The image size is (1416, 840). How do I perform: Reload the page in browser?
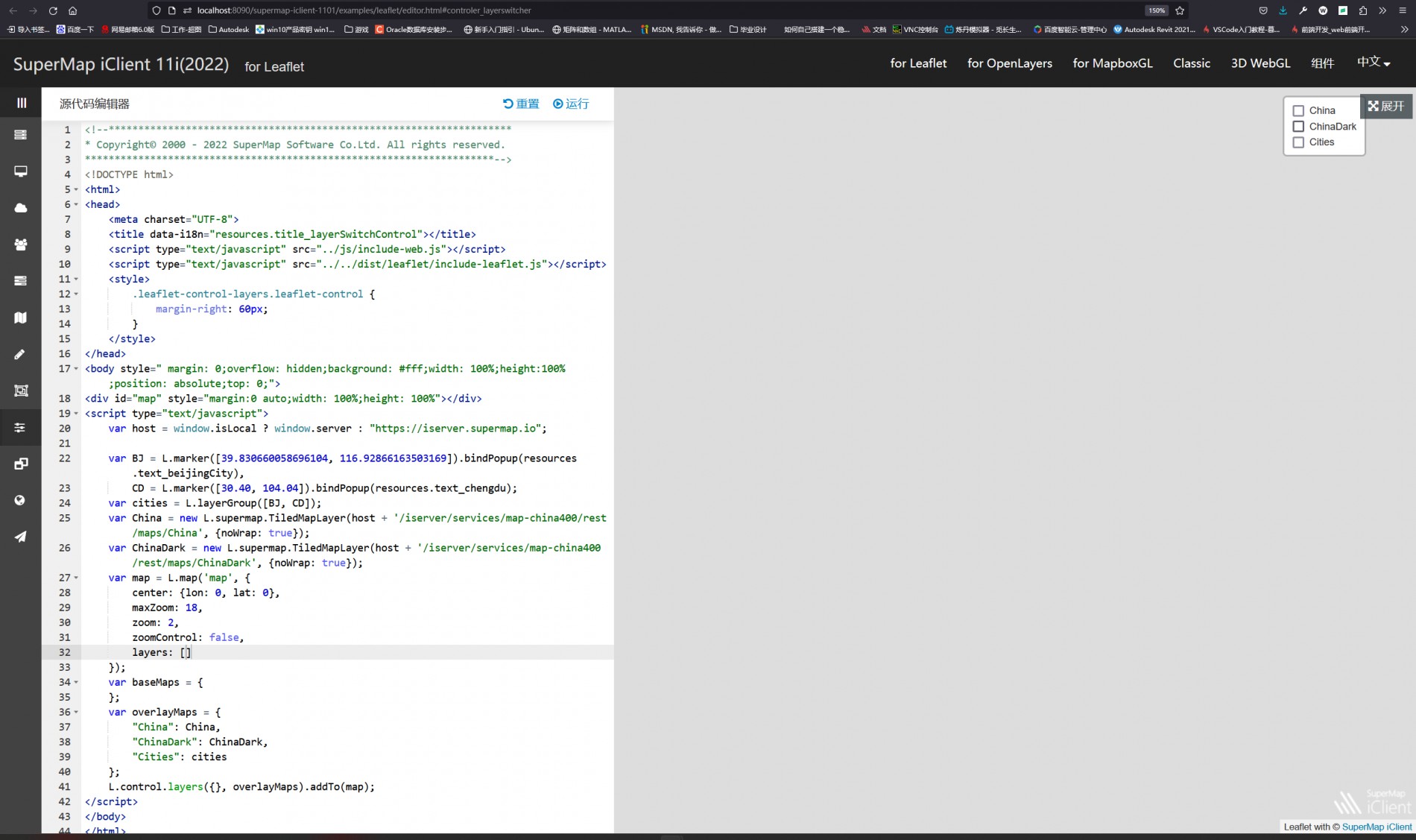coord(53,10)
